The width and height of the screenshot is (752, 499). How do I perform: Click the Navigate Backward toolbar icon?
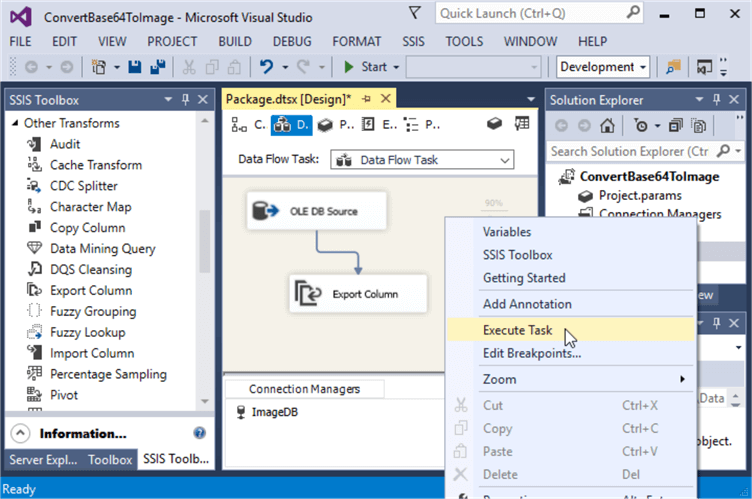point(31,67)
